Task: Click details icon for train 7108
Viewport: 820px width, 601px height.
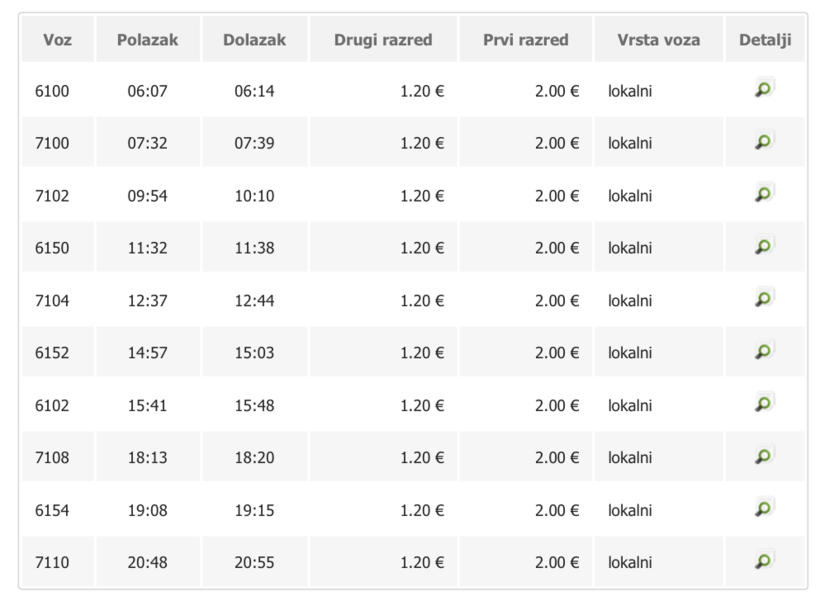Action: [764, 455]
